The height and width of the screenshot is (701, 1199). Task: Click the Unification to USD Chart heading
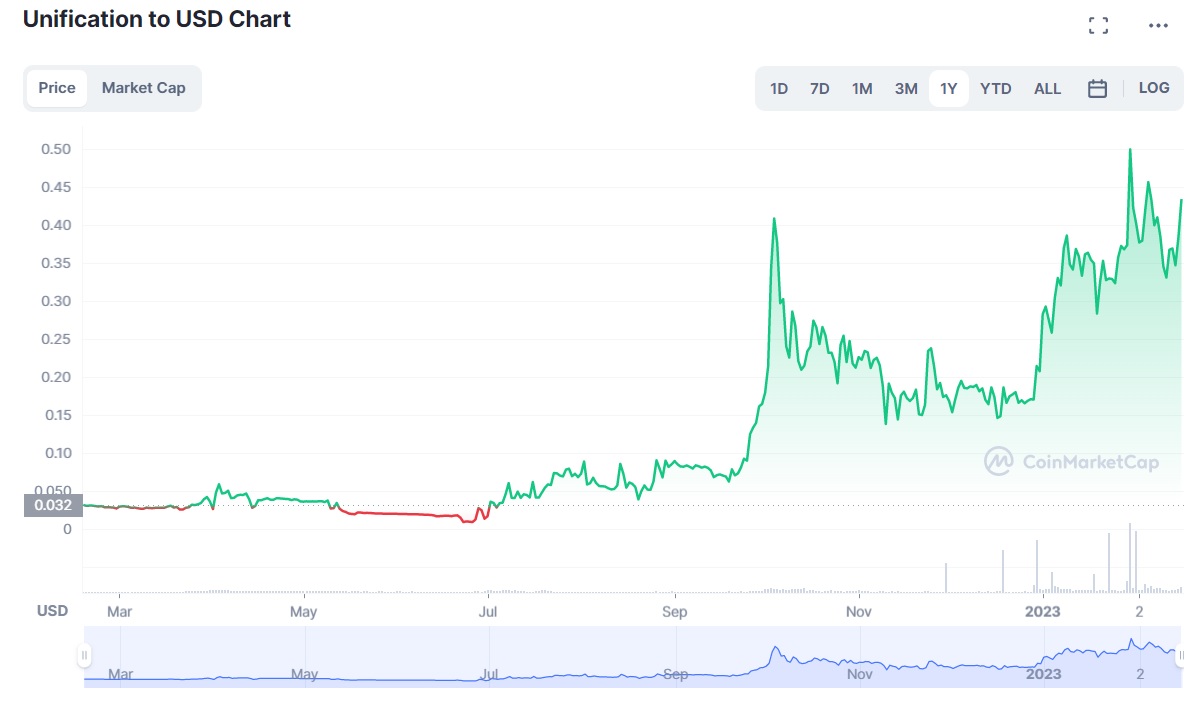coord(155,19)
